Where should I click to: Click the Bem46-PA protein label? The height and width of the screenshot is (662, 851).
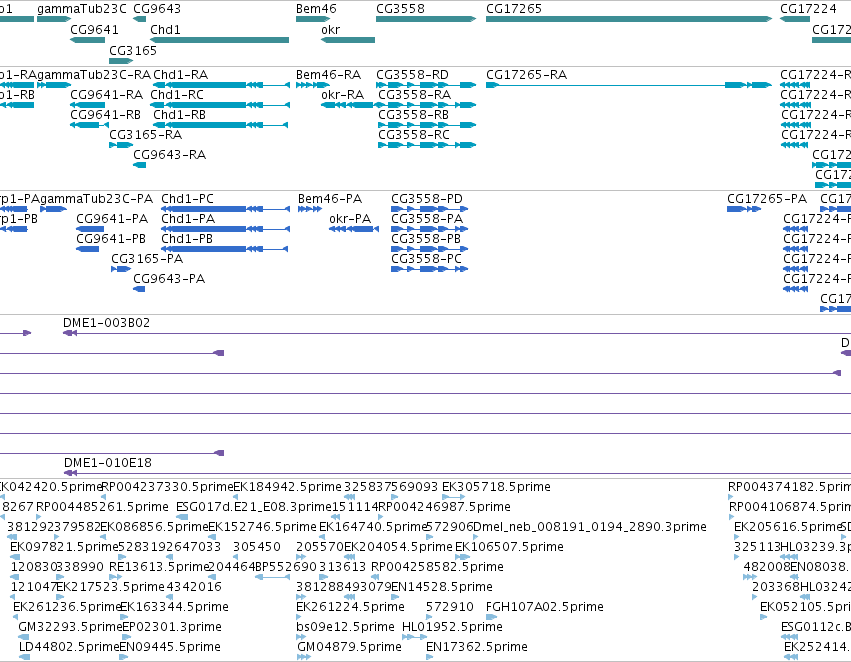329,199
